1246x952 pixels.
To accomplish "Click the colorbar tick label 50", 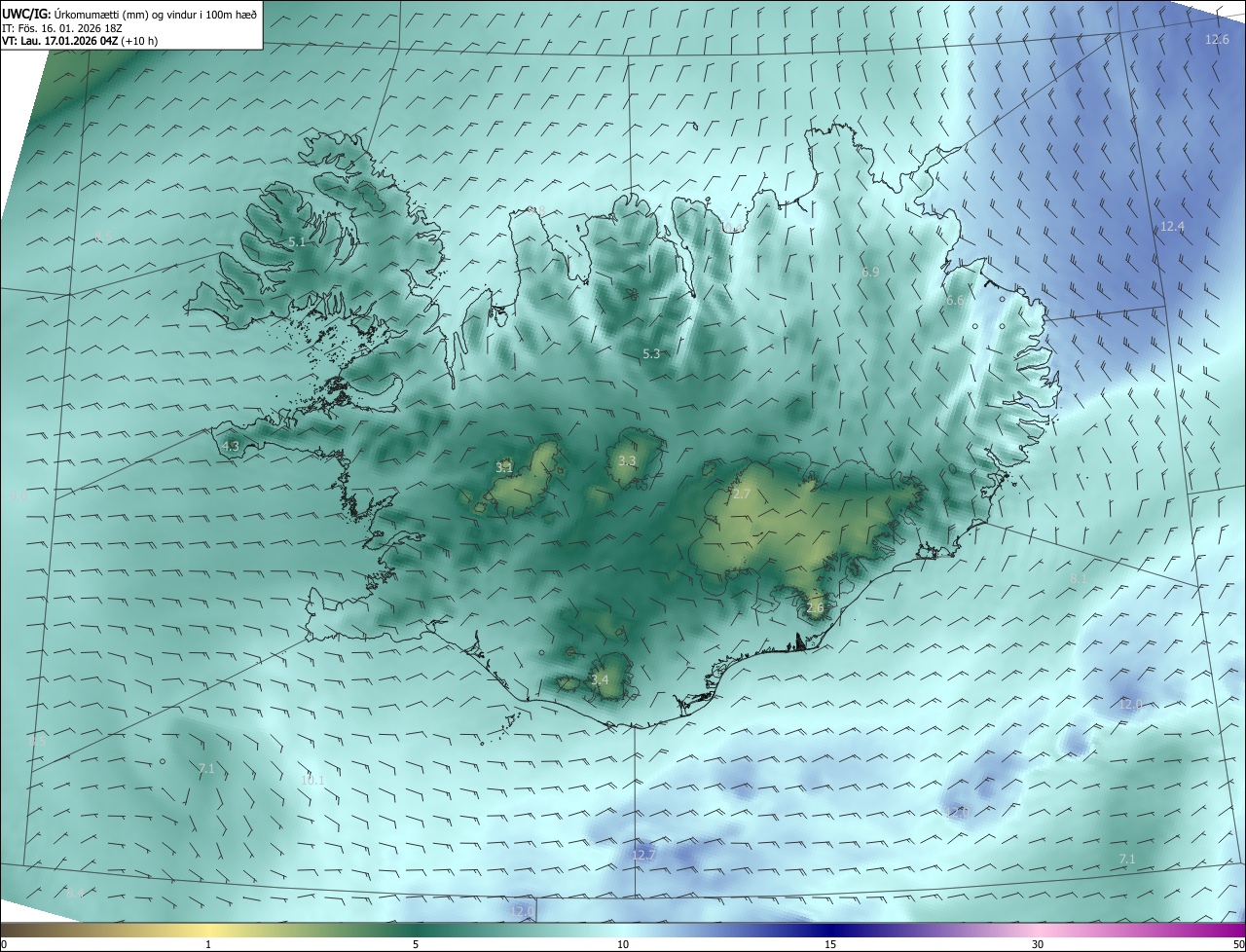I will (1238, 944).
